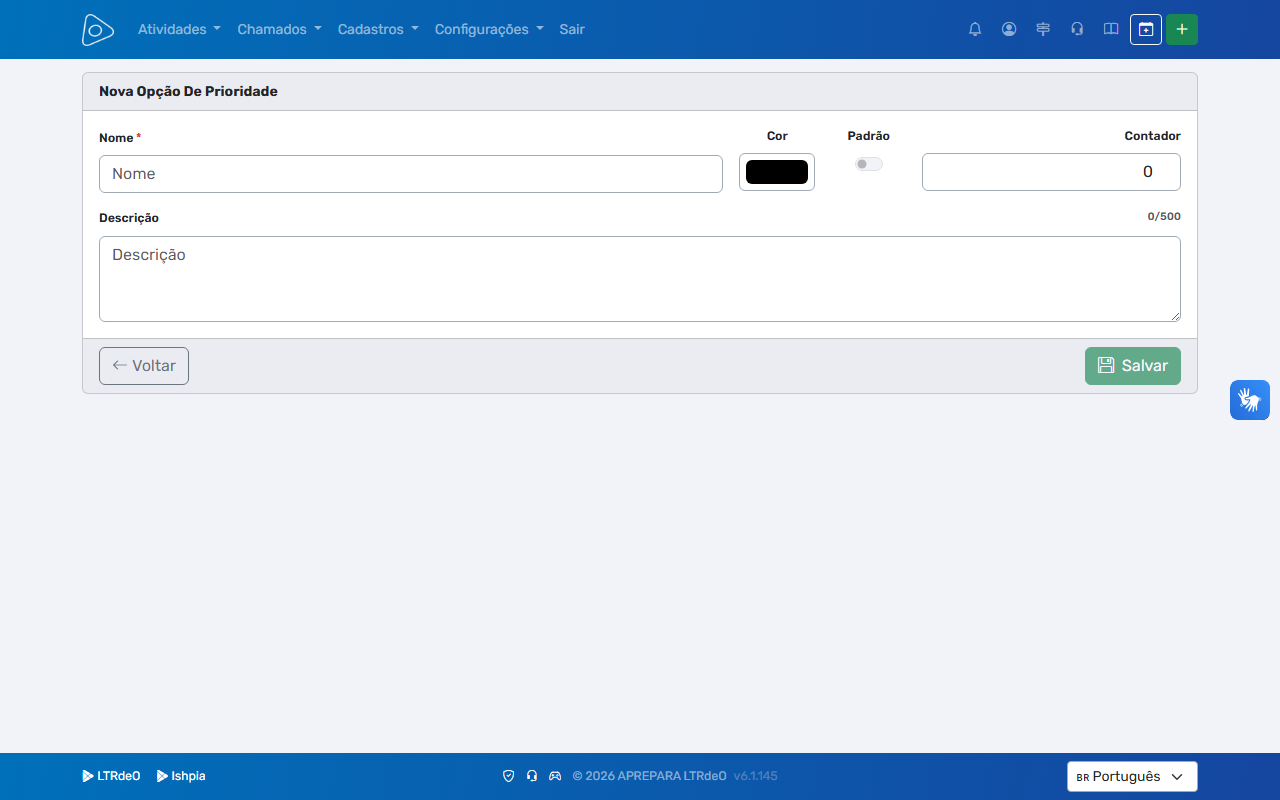The height and width of the screenshot is (800, 1280).
Task: Open the sign language accessibility widget
Action: tap(1250, 400)
